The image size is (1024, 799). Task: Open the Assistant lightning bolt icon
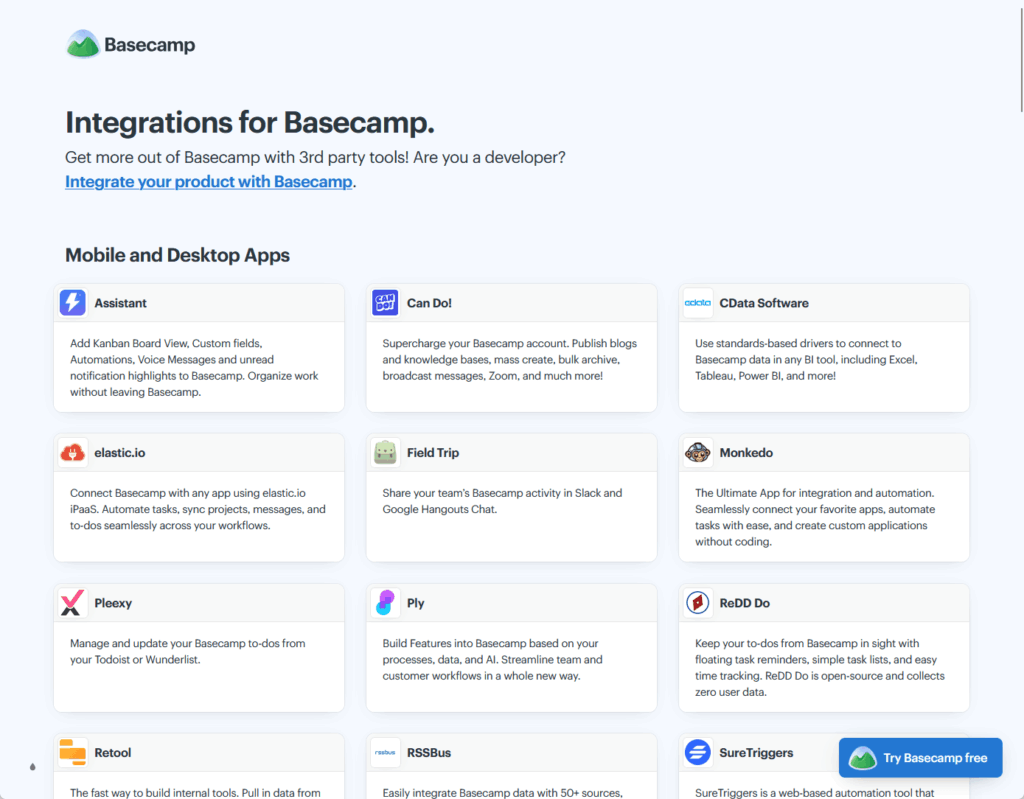pyautogui.click(x=72, y=302)
